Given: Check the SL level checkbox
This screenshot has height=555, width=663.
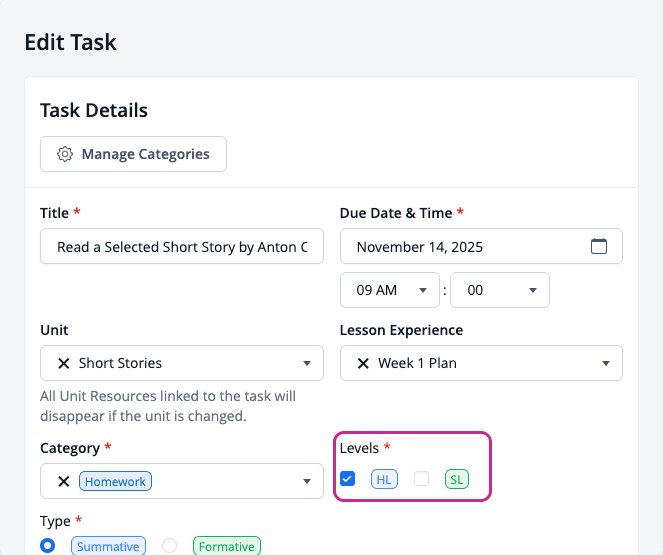Looking at the screenshot, I should 421,479.
